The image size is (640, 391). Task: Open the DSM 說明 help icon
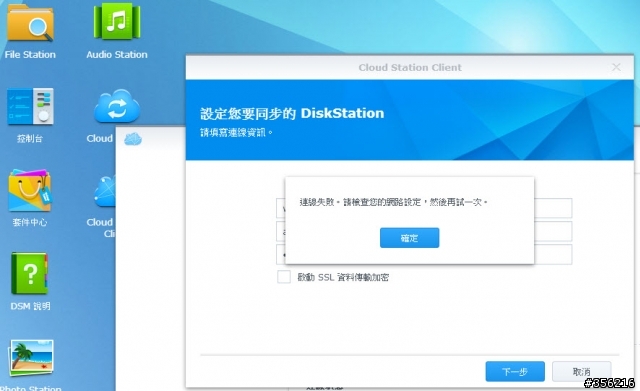[x=29, y=273]
